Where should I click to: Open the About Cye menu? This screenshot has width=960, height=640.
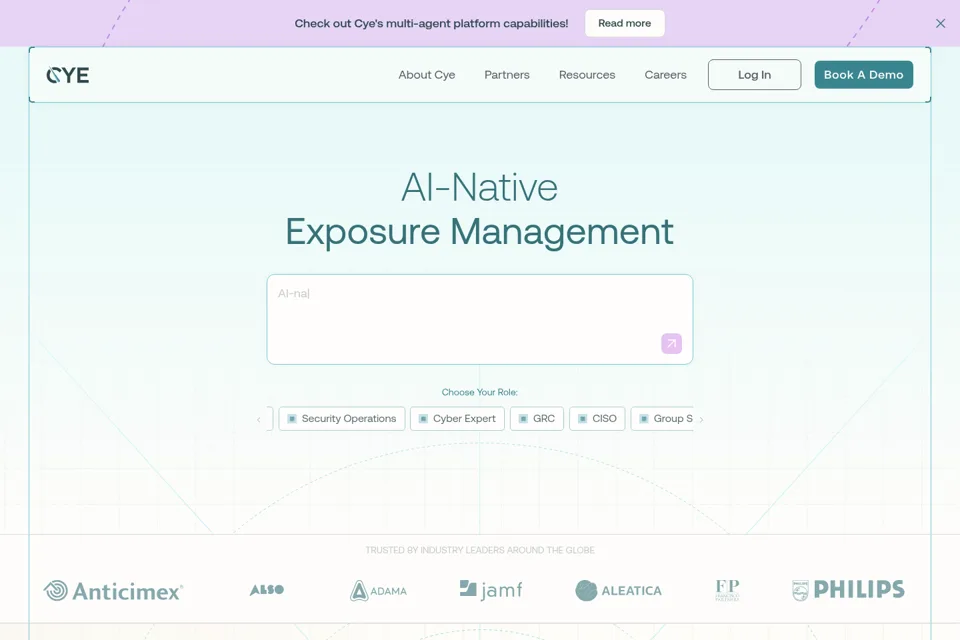(427, 75)
